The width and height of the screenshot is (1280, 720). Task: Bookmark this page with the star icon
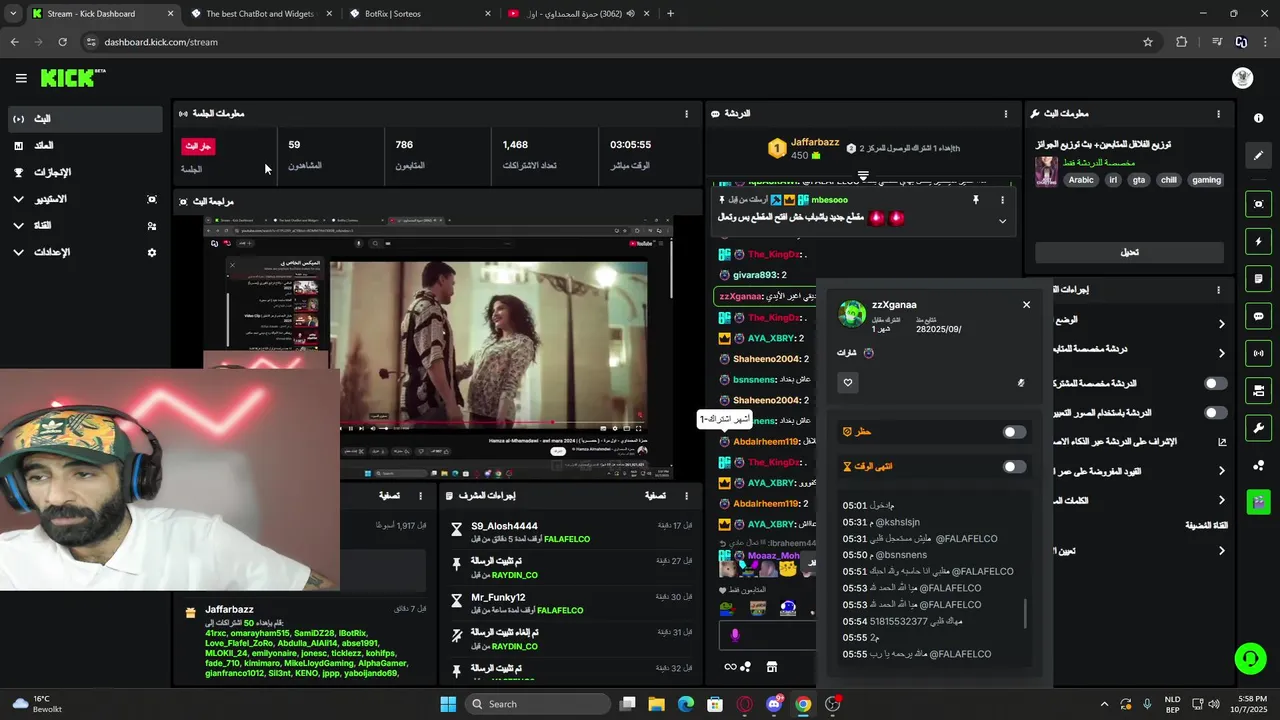(1148, 42)
